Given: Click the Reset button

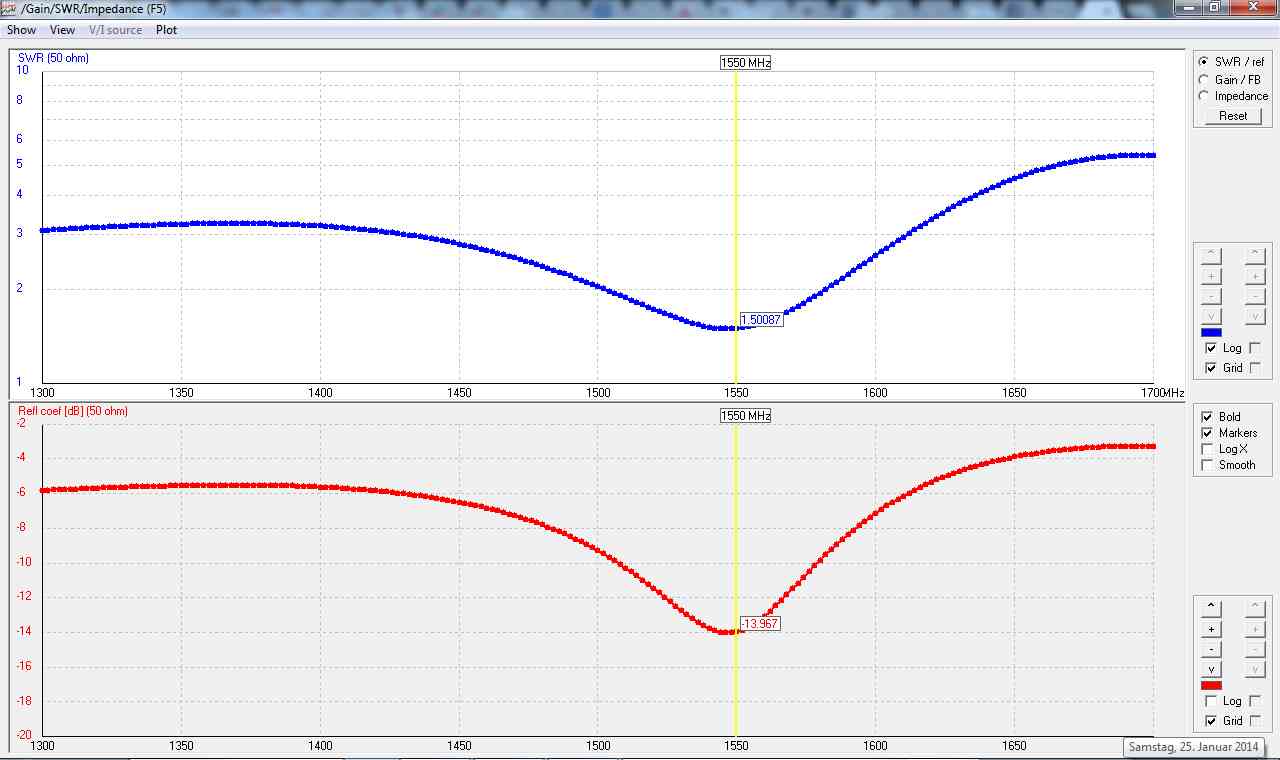Looking at the screenshot, I should pyautogui.click(x=1233, y=116).
